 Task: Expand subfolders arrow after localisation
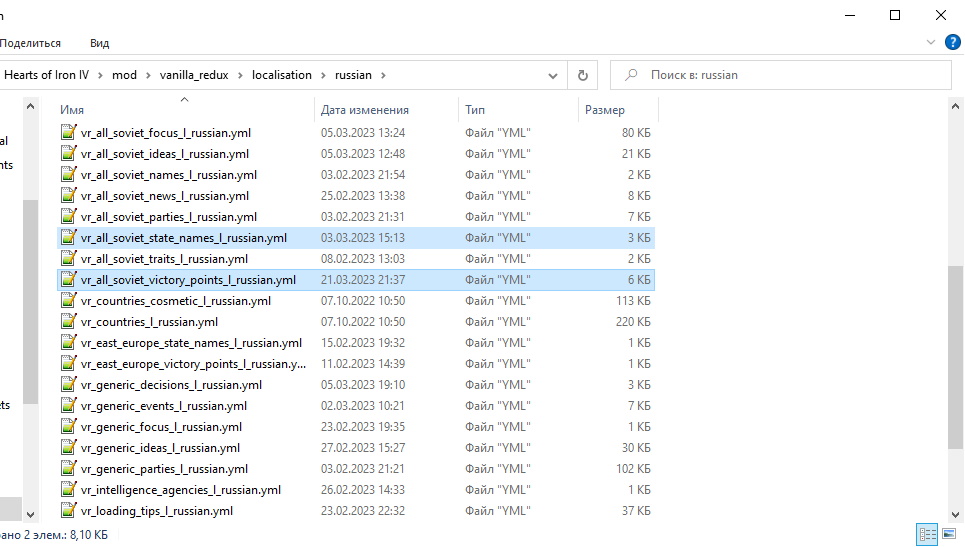[x=323, y=75]
